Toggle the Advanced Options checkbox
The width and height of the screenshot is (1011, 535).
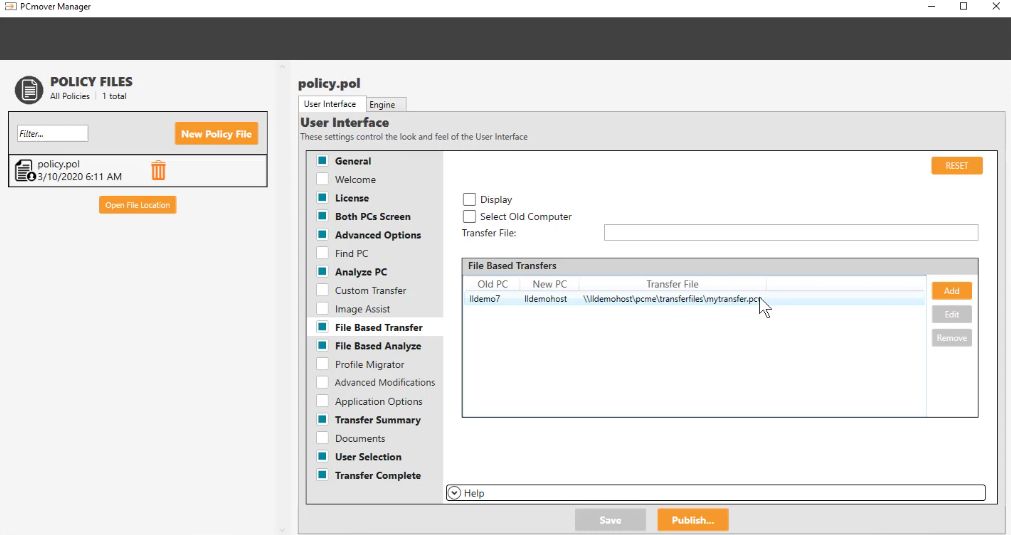click(x=322, y=235)
